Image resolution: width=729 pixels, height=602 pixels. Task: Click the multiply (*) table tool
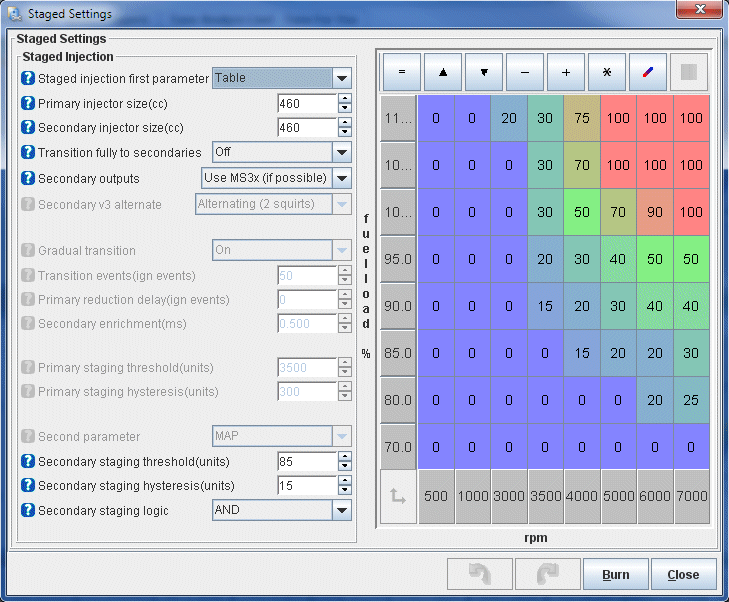607,72
